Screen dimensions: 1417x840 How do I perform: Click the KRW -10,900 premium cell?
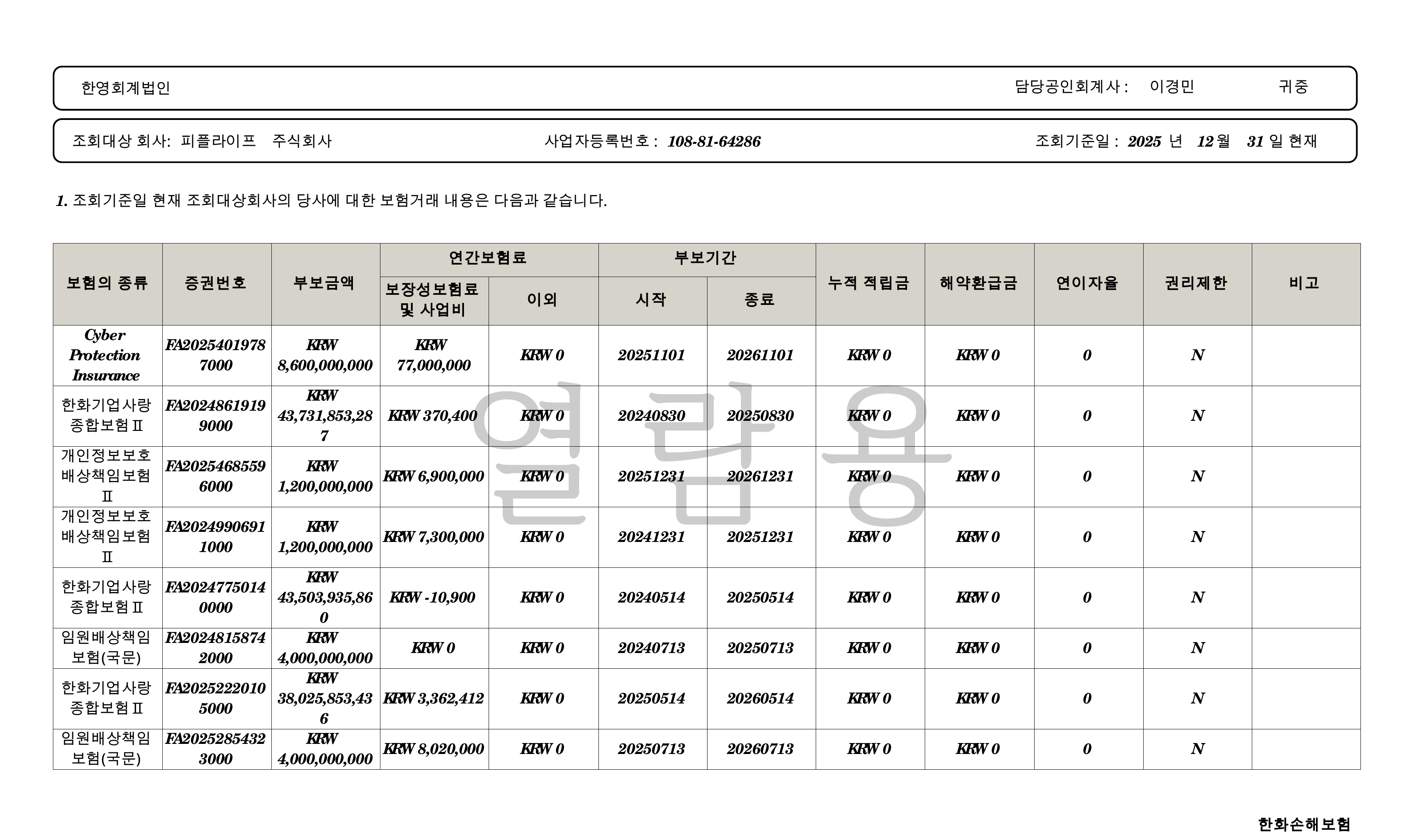point(432,598)
